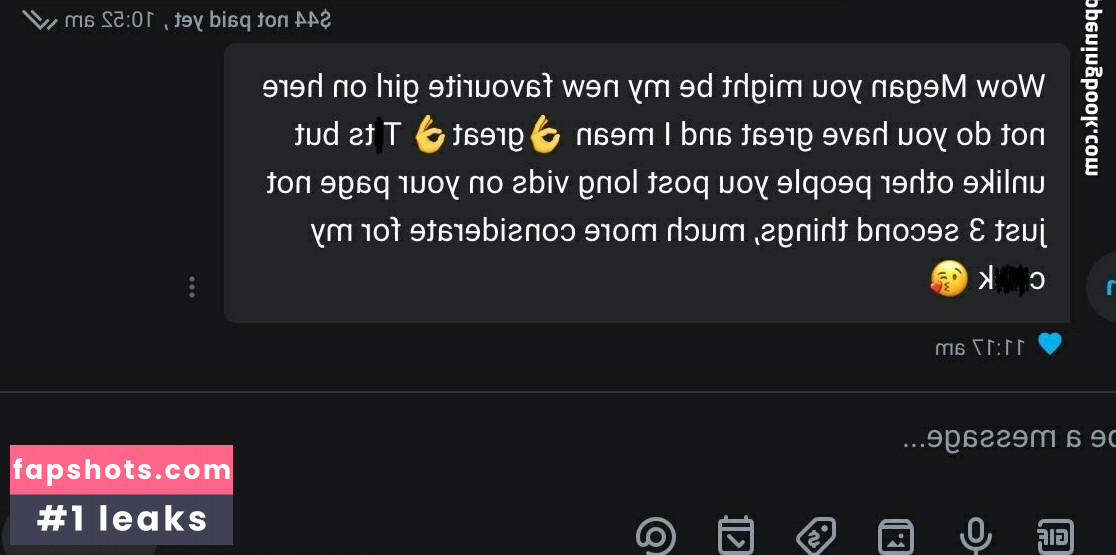The height and width of the screenshot is (555, 1116).
Task: Select the price tag icon
Action: click(816, 536)
